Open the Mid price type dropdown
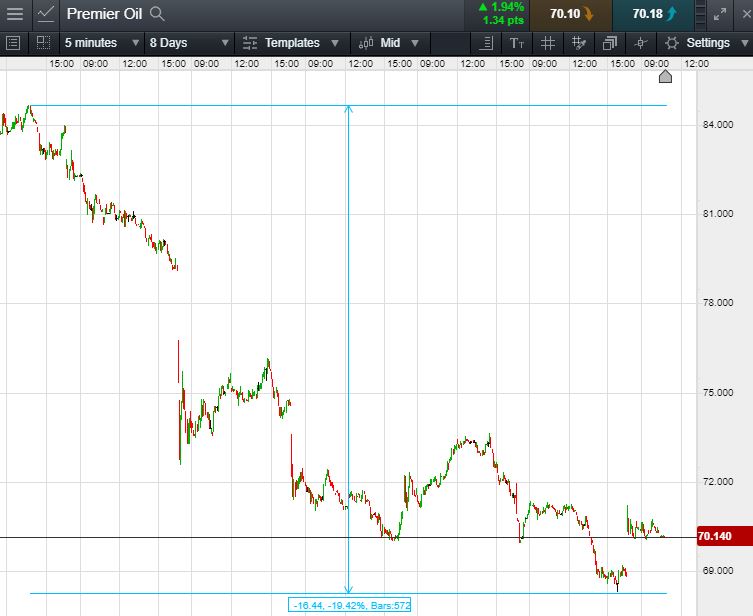 coord(390,43)
